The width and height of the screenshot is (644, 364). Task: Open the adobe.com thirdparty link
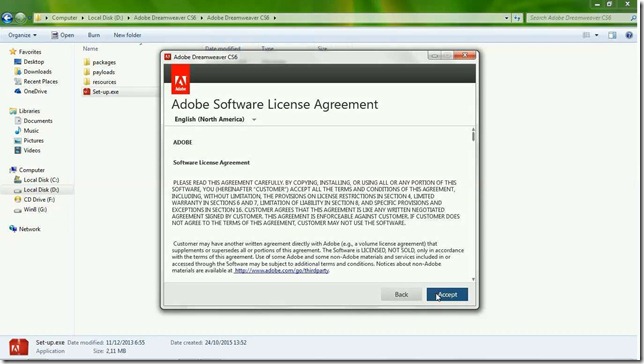pyautogui.click(x=281, y=271)
